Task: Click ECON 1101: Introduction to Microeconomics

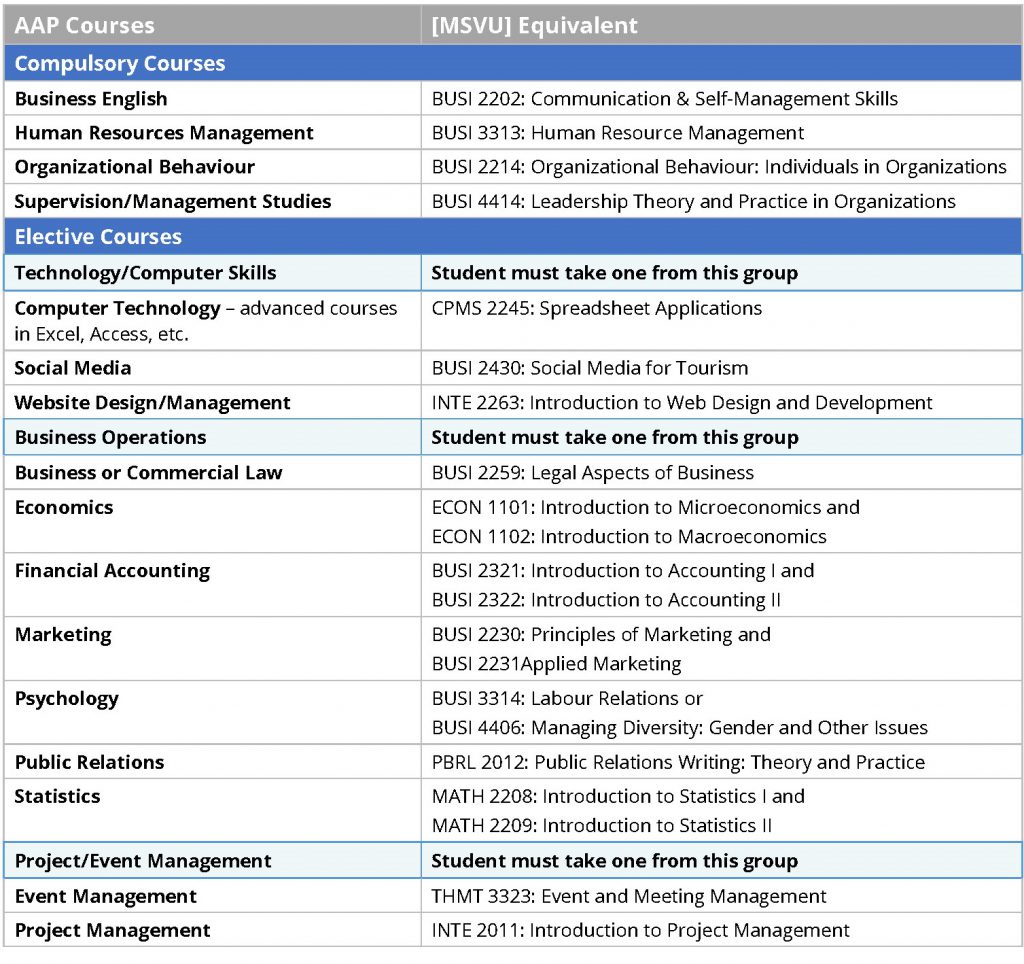Action: click(645, 507)
